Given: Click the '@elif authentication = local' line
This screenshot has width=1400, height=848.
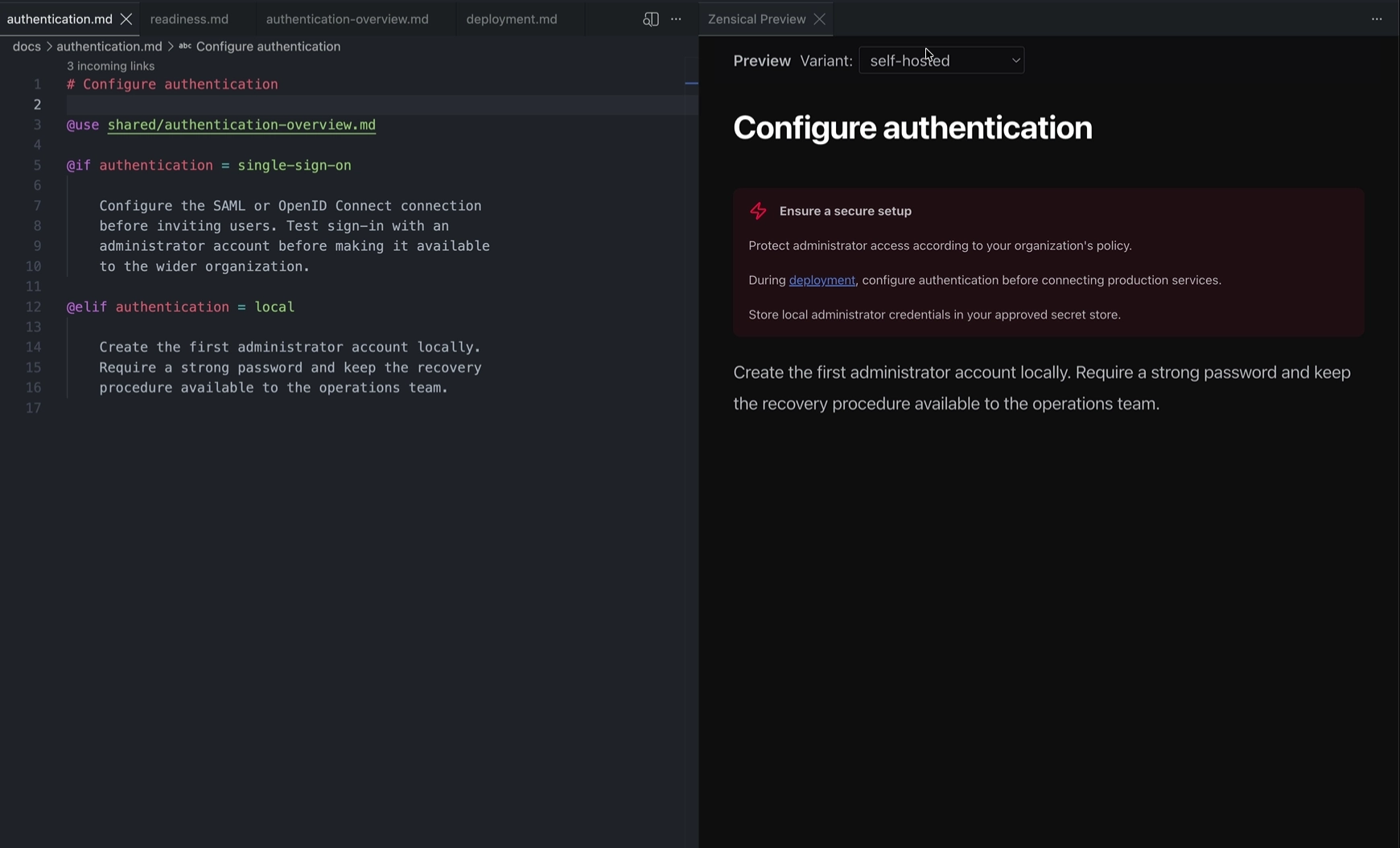Looking at the screenshot, I should [180, 307].
